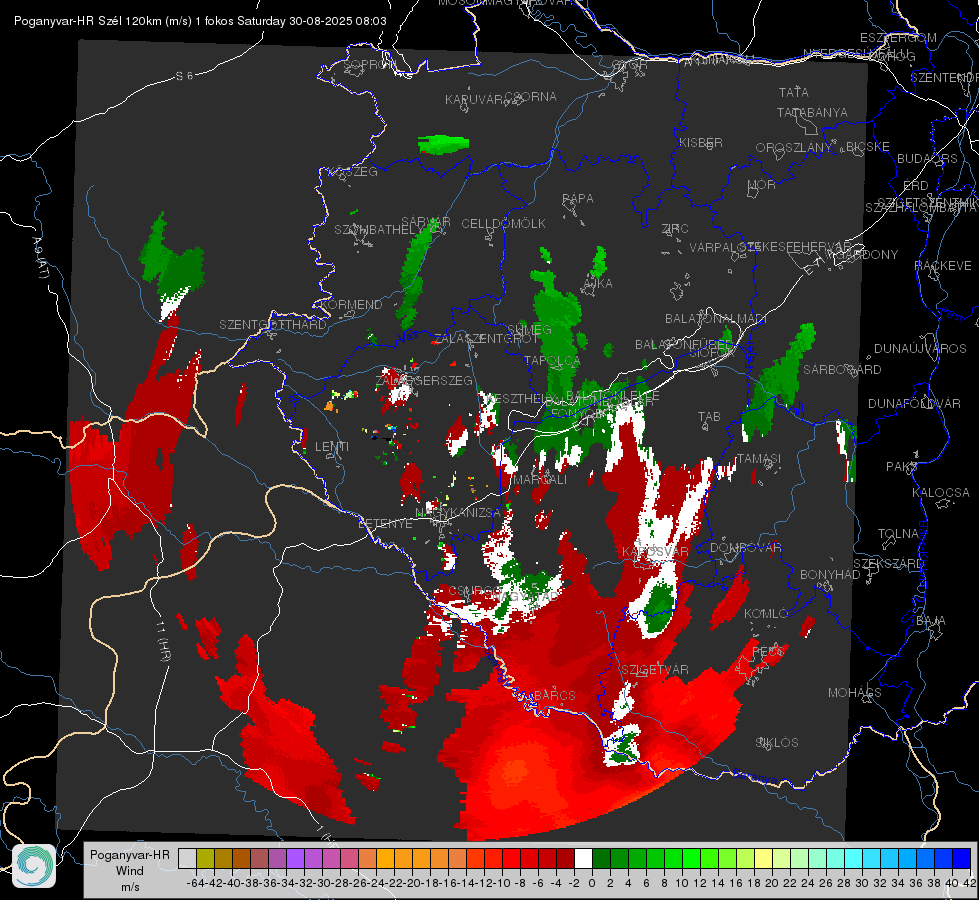Click the SIKLOS city label

[777, 743]
